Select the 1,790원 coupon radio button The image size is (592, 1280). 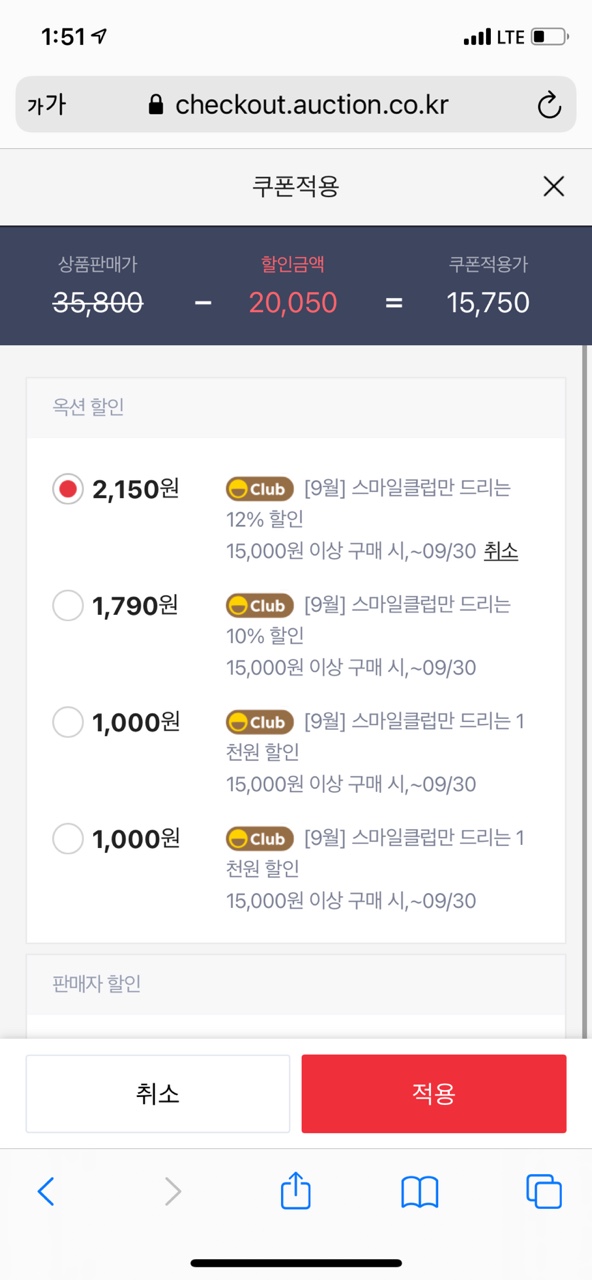click(x=68, y=605)
